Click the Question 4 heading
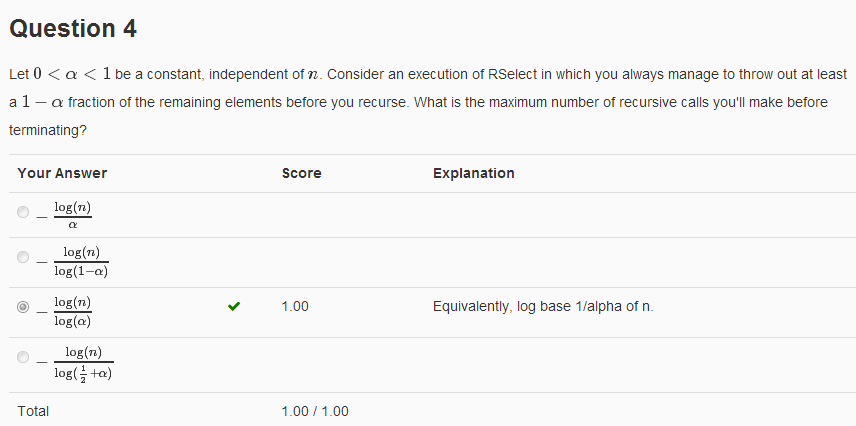This screenshot has width=856, height=426. pos(73,28)
